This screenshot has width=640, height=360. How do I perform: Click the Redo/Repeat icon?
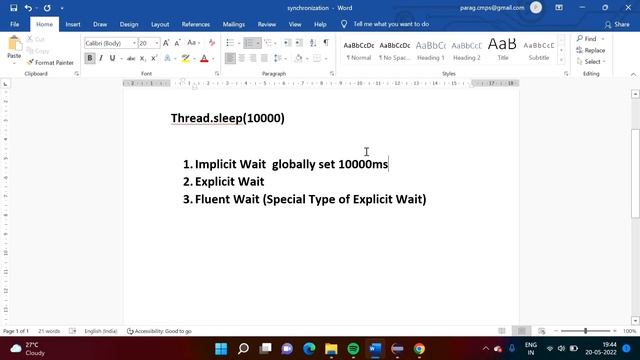(47, 8)
